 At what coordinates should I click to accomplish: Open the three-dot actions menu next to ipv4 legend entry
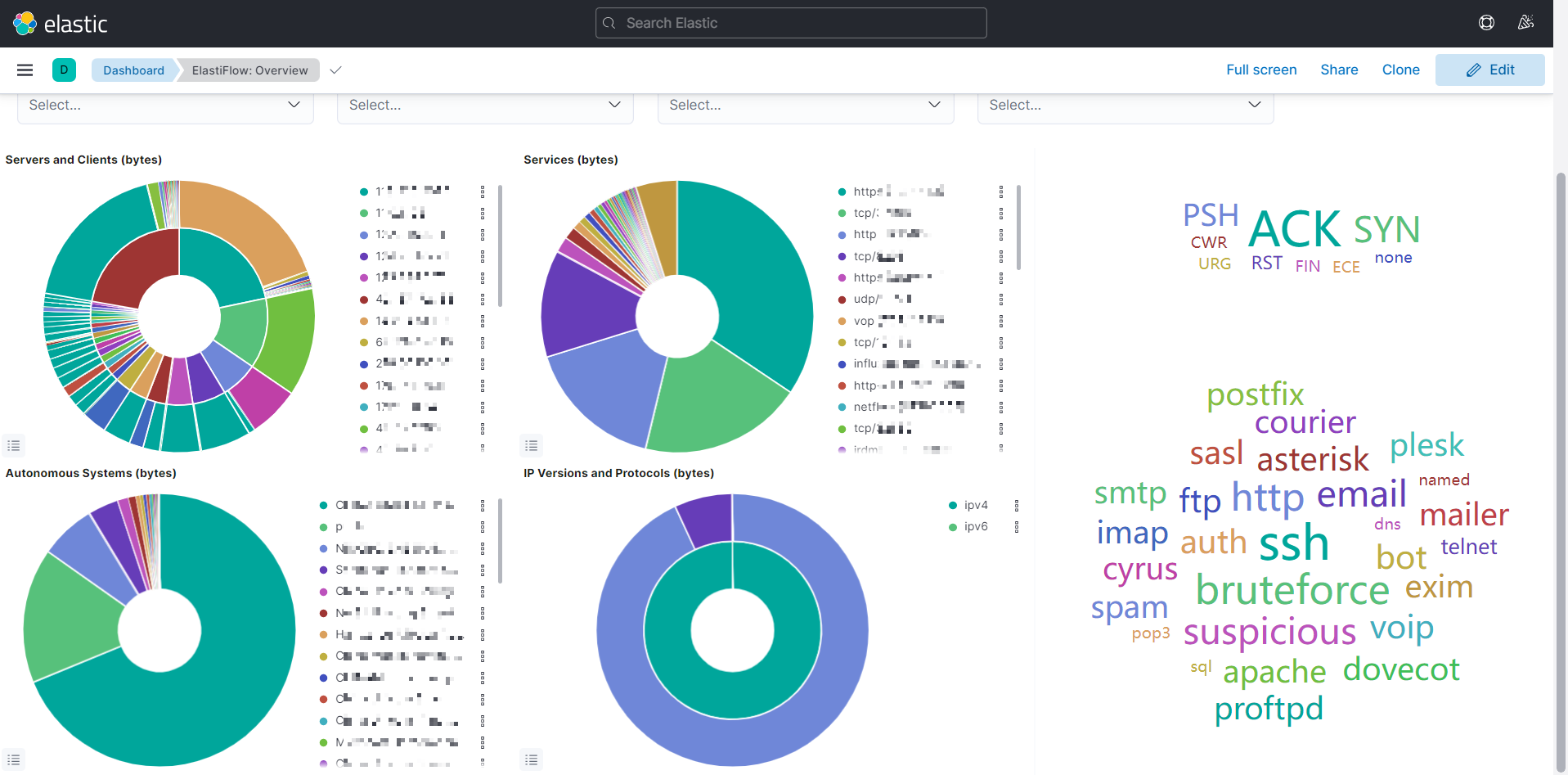click(x=1018, y=505)
